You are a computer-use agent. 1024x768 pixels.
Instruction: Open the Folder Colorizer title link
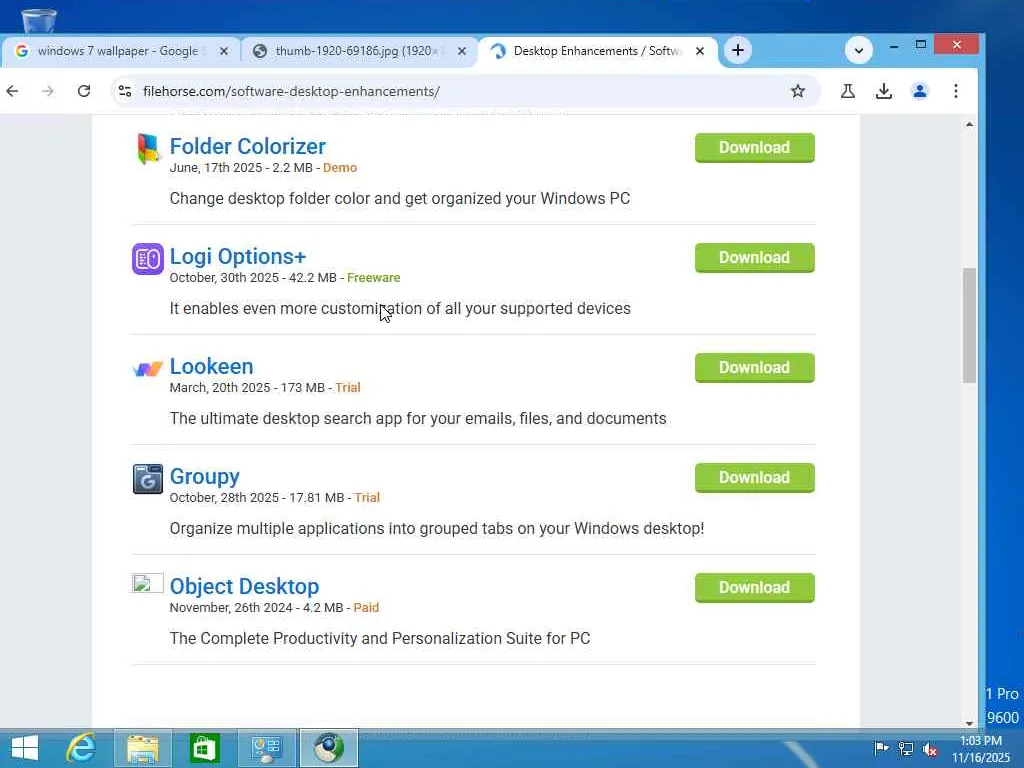pyautogui.click(x=248, y=146)
